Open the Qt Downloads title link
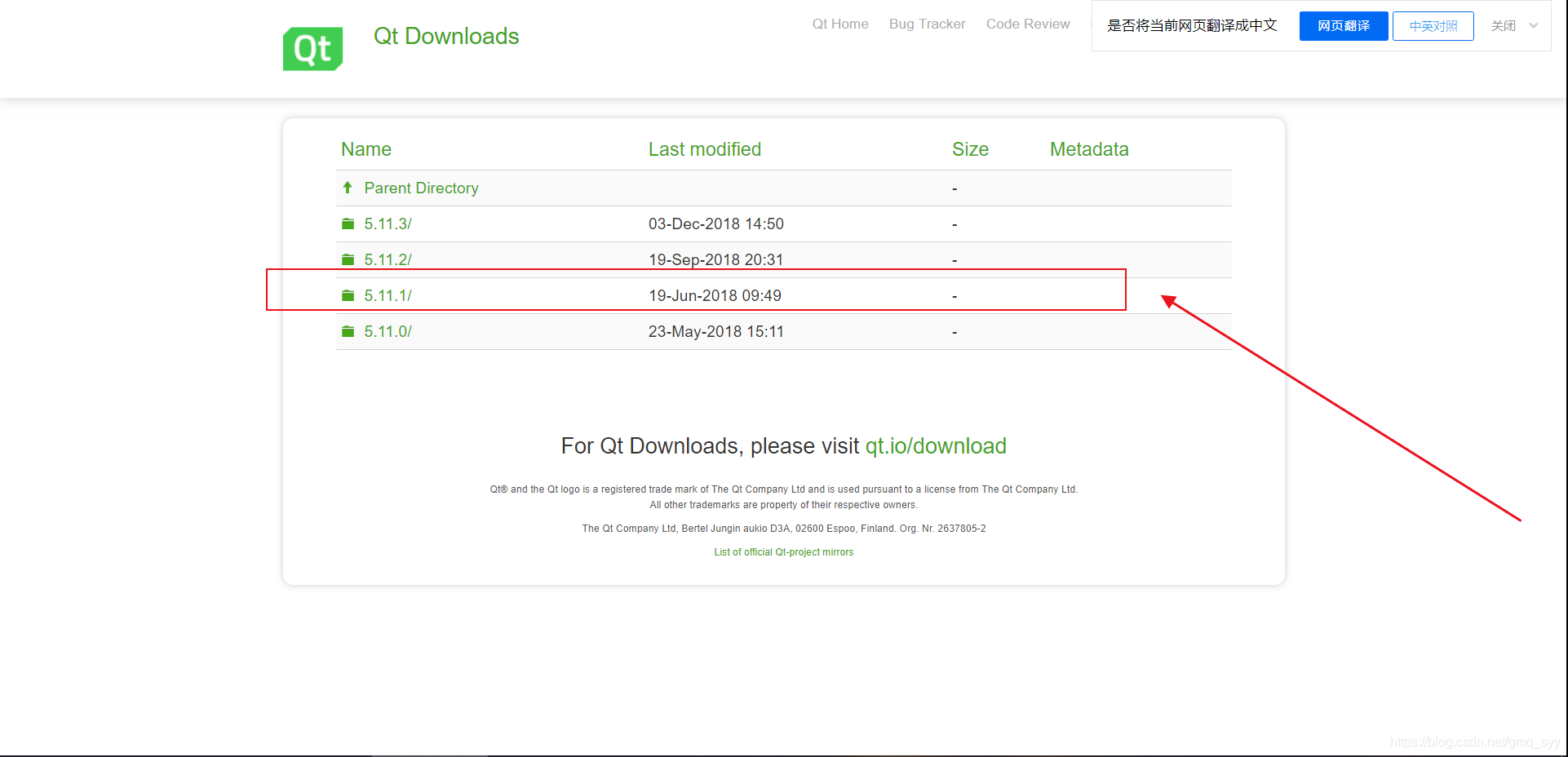 tap(446, 36)
